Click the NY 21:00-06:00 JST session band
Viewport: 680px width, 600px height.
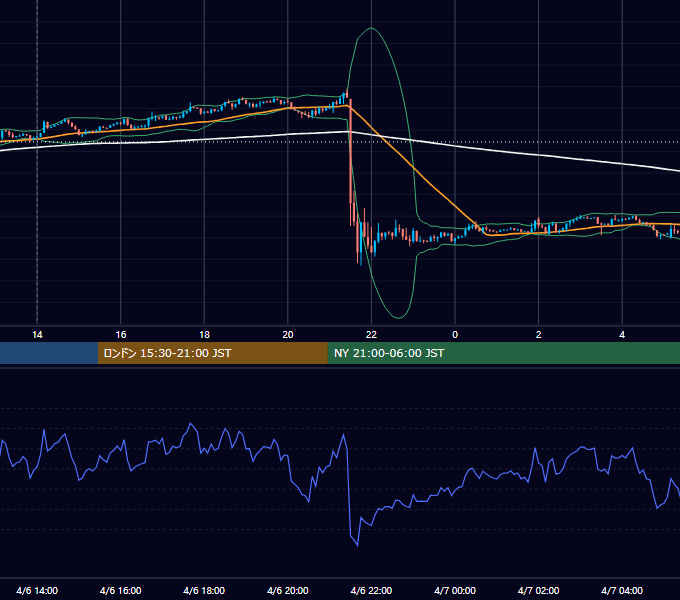click(x=503, y=353)
